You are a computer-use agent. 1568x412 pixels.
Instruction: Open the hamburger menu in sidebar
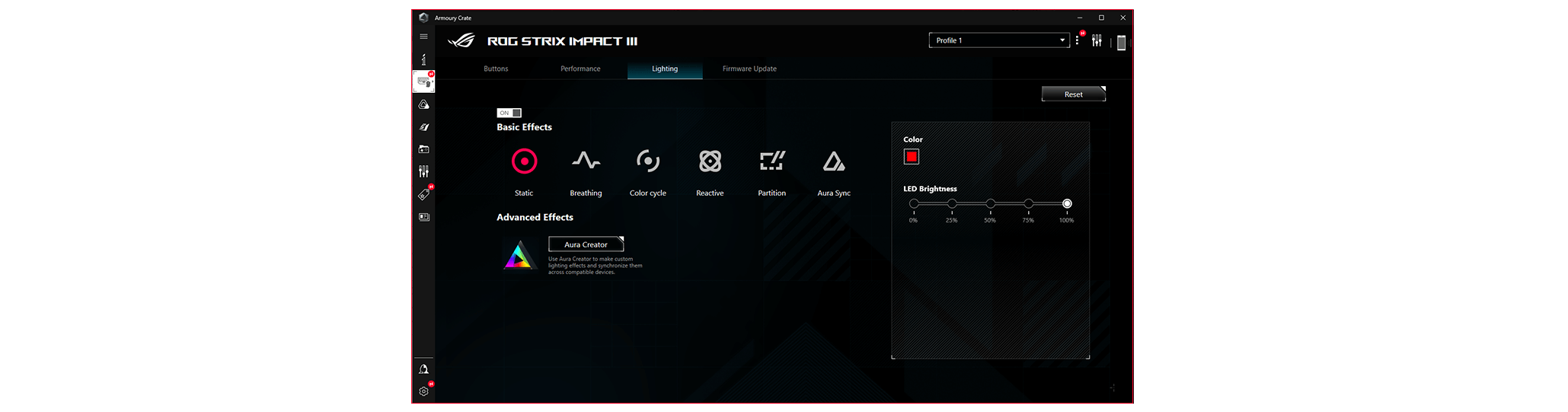coord(423,37)
